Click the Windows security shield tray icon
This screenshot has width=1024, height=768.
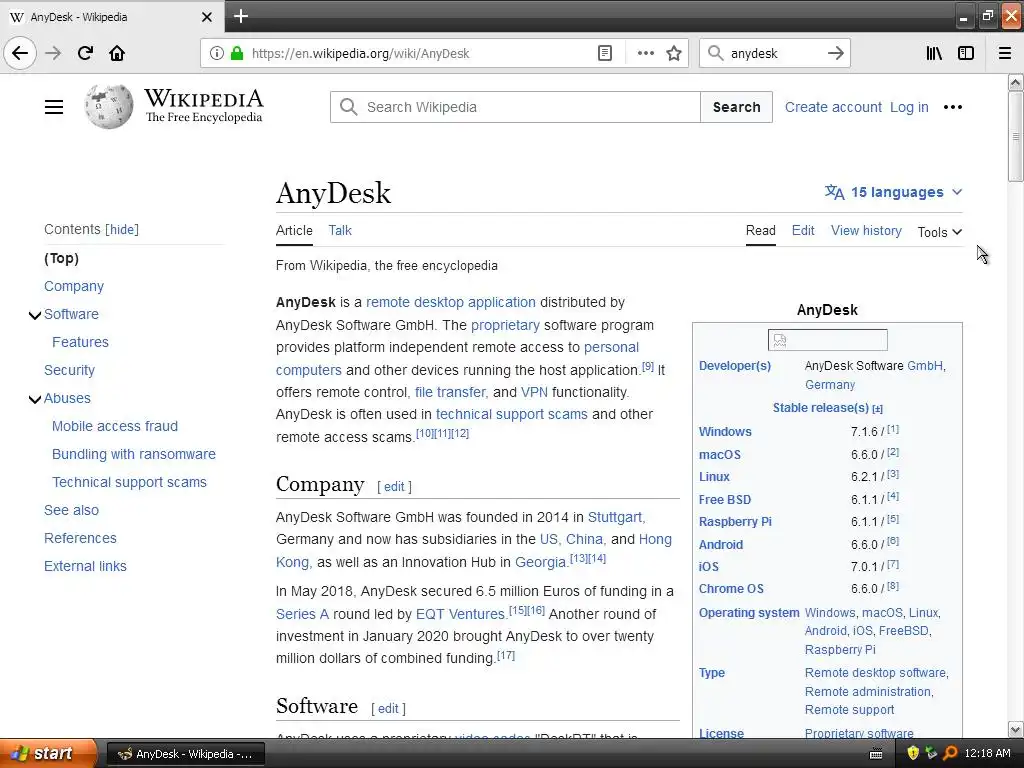coord(913,753)
